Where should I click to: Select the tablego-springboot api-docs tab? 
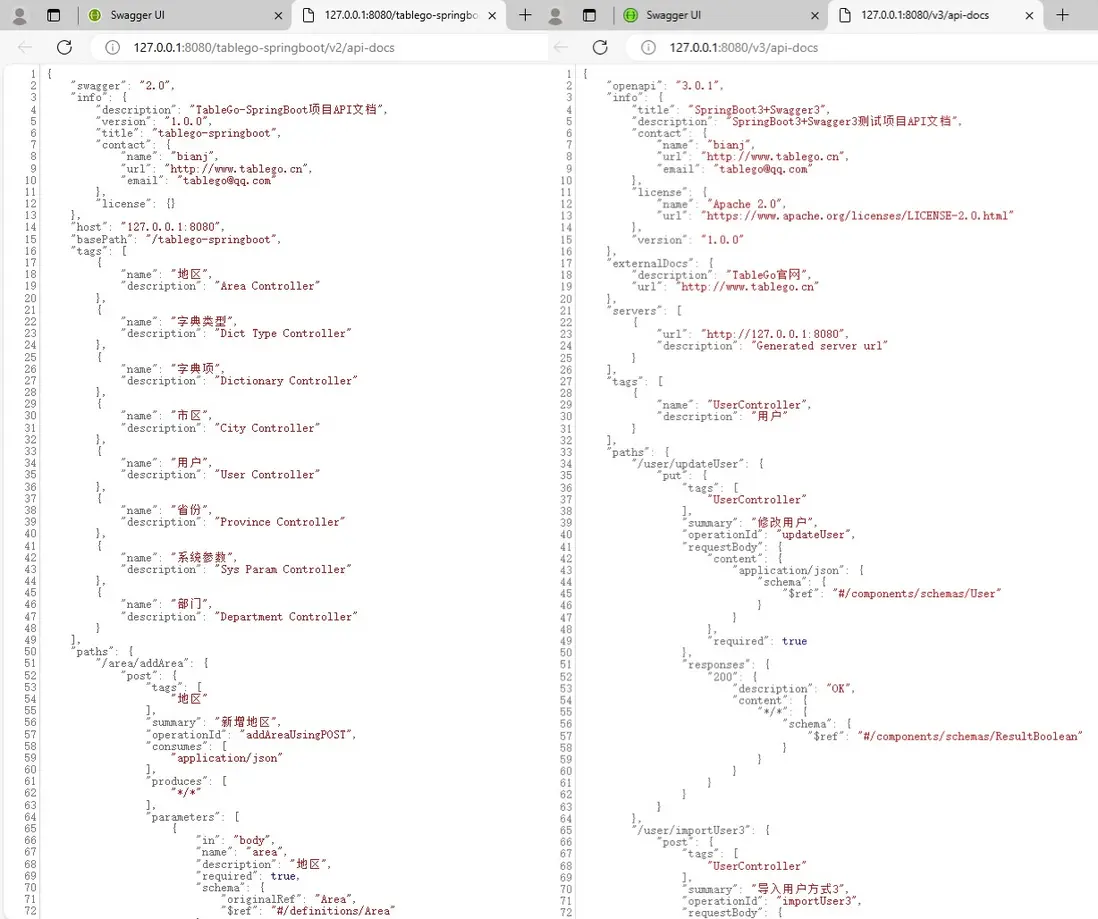pyautogui.click(x=399, y=15)
